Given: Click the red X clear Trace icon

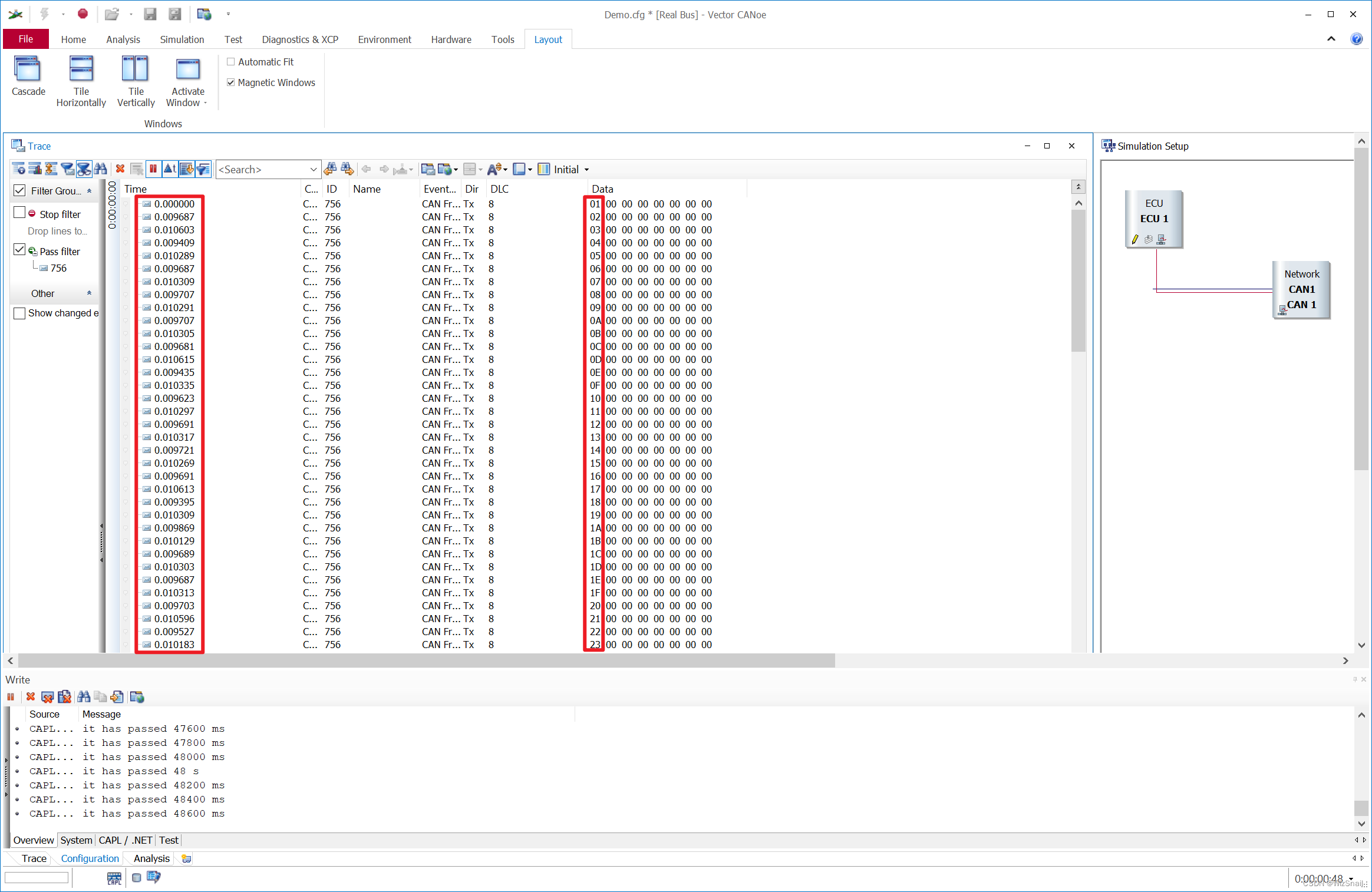Looking at the screenshot, I should [x=120, y=169].
